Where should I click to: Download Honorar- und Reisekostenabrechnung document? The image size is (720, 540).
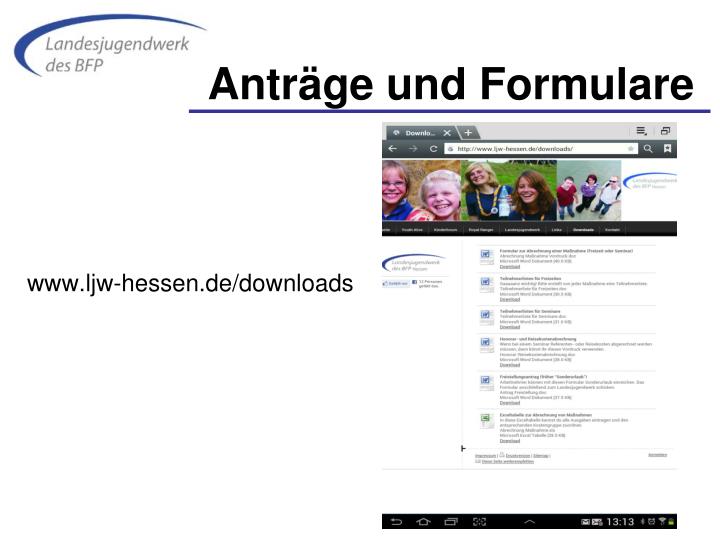[510, 365]
